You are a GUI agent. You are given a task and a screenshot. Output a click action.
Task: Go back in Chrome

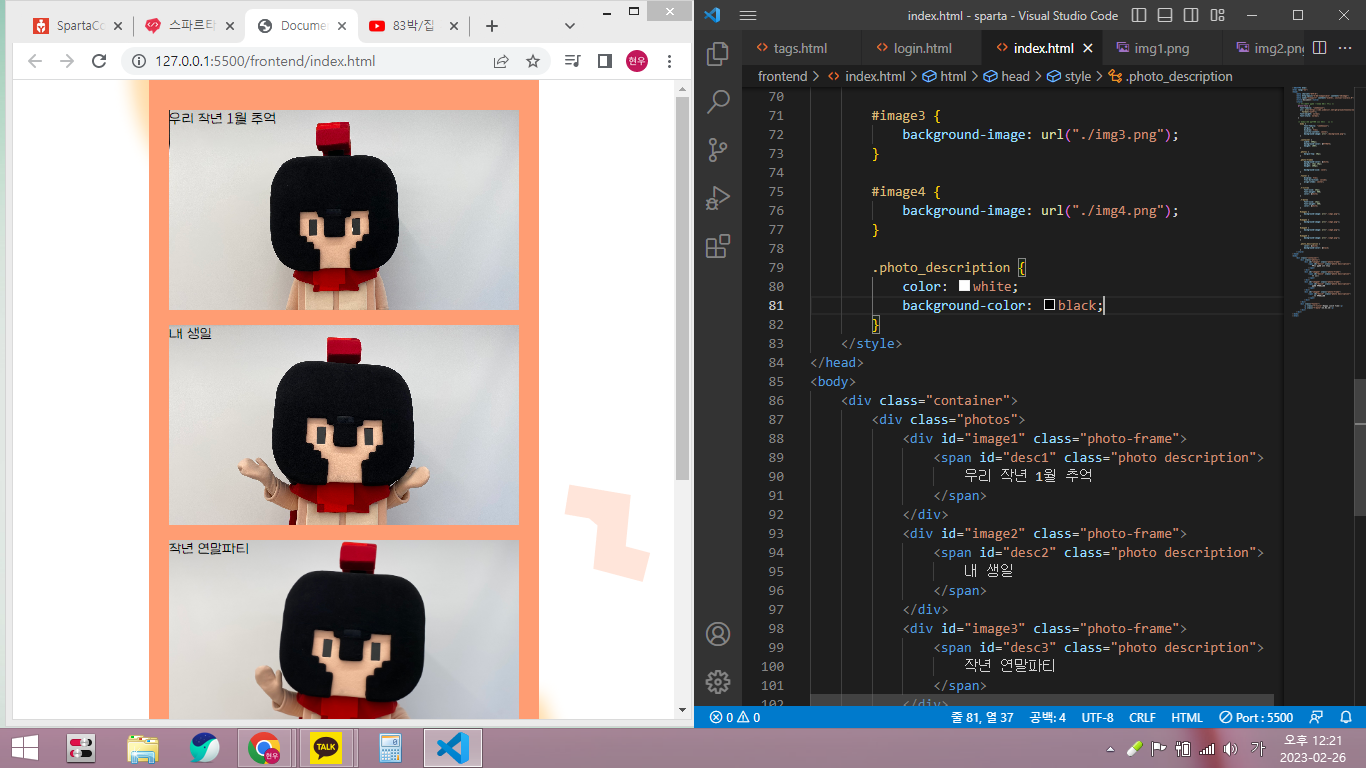35,61
